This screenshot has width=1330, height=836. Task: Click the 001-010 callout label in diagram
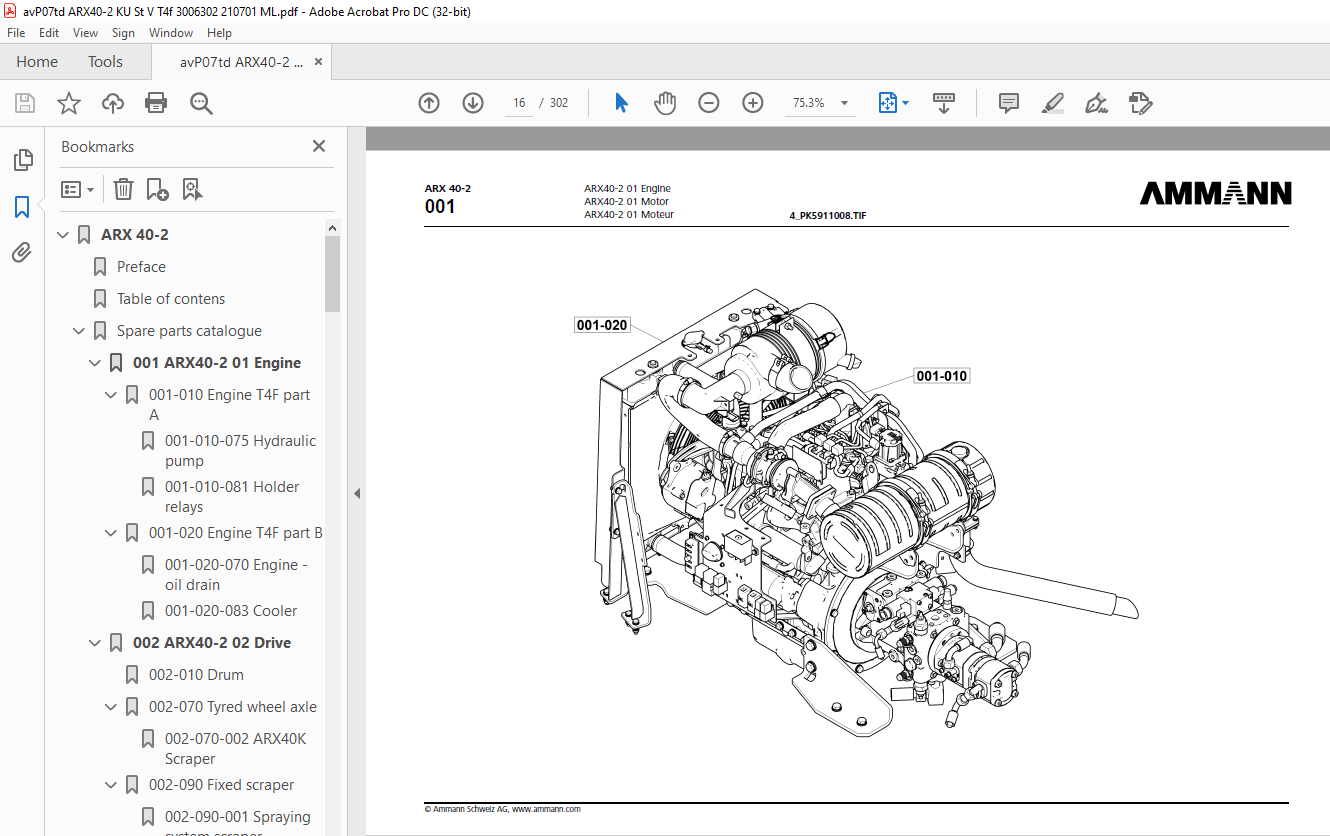pos(942,376)
